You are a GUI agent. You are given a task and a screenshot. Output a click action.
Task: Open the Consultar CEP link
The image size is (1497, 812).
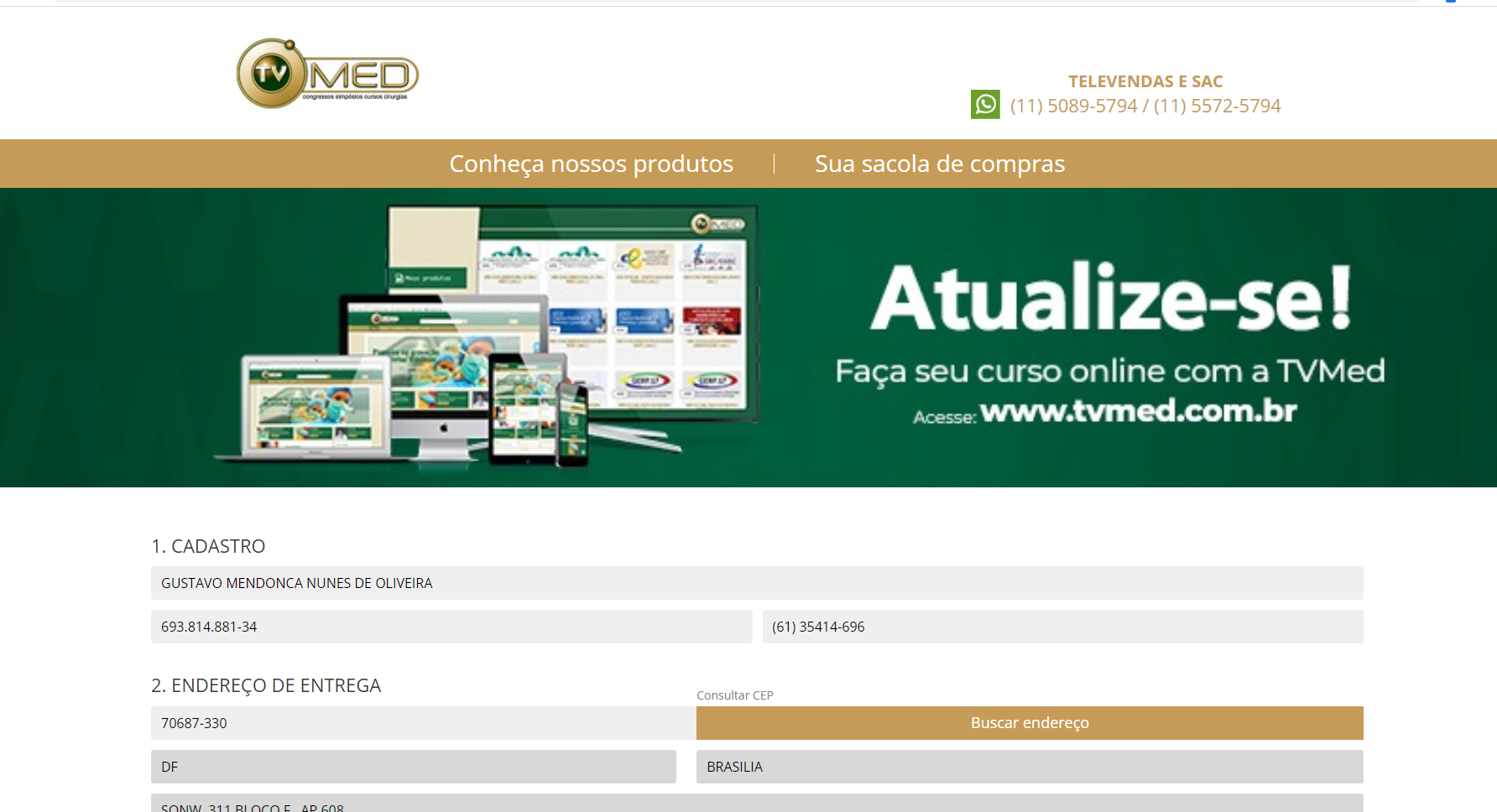734,695
